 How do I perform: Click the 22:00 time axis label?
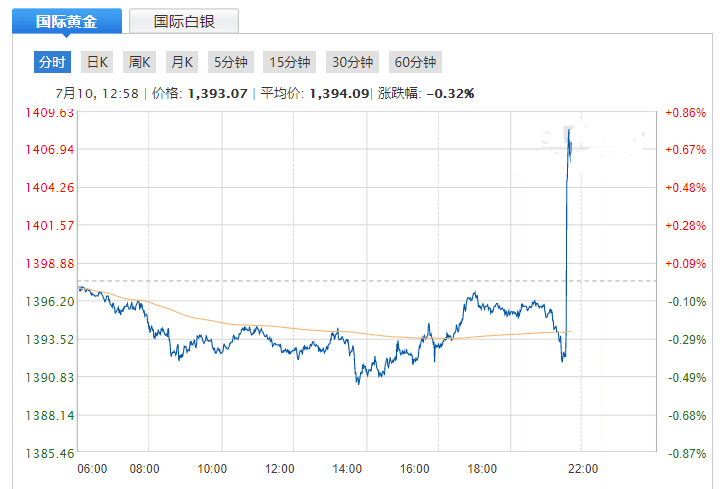[582, 468]
